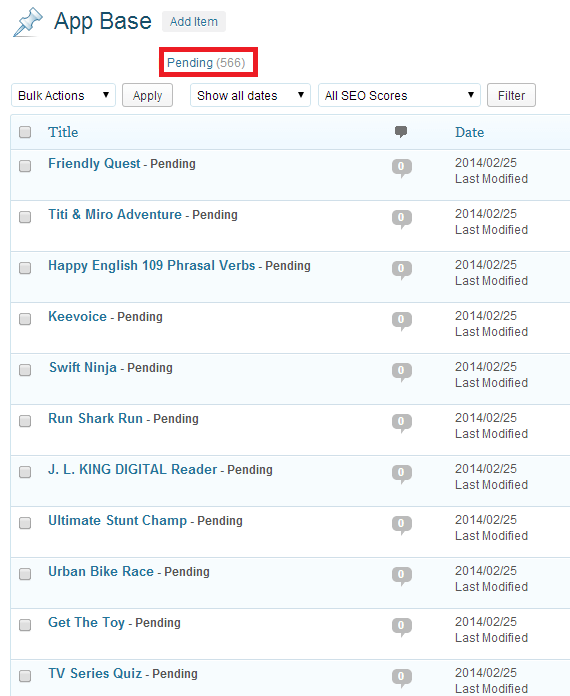The width and height of the screenshot is (570, 696).
Task: Open the Friendly Quest item
Action: pyautogui.click(x=94, y=164)
